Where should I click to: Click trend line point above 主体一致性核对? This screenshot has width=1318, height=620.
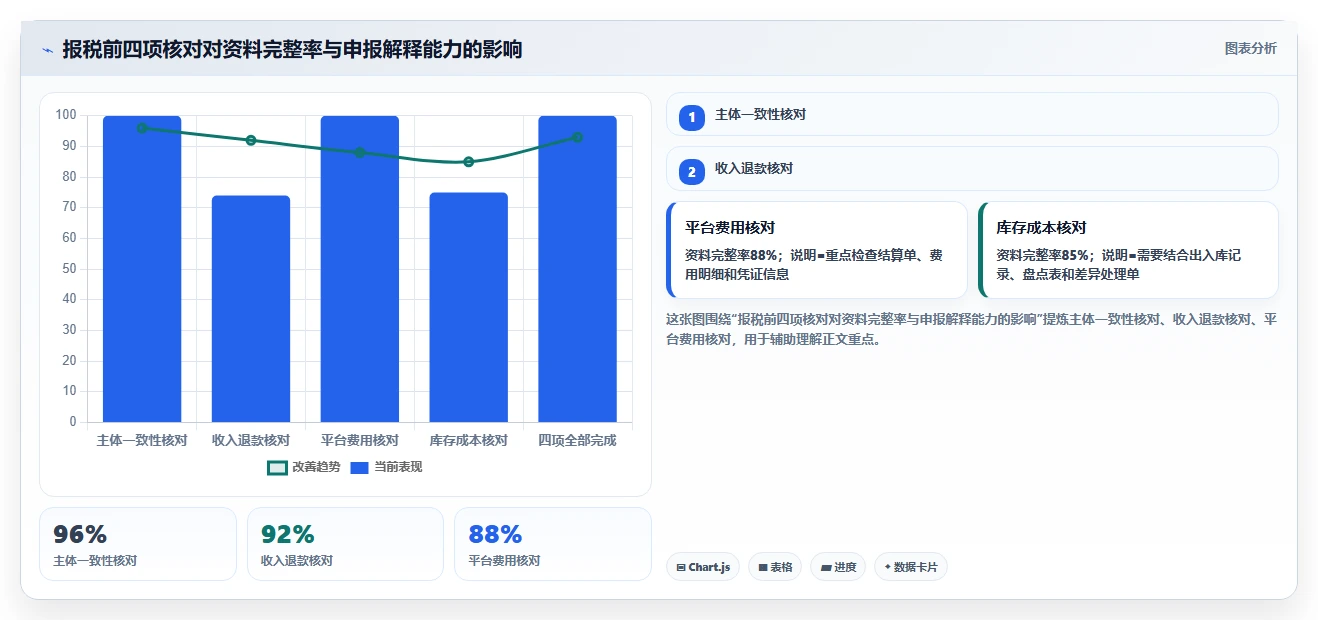[142, 128]
